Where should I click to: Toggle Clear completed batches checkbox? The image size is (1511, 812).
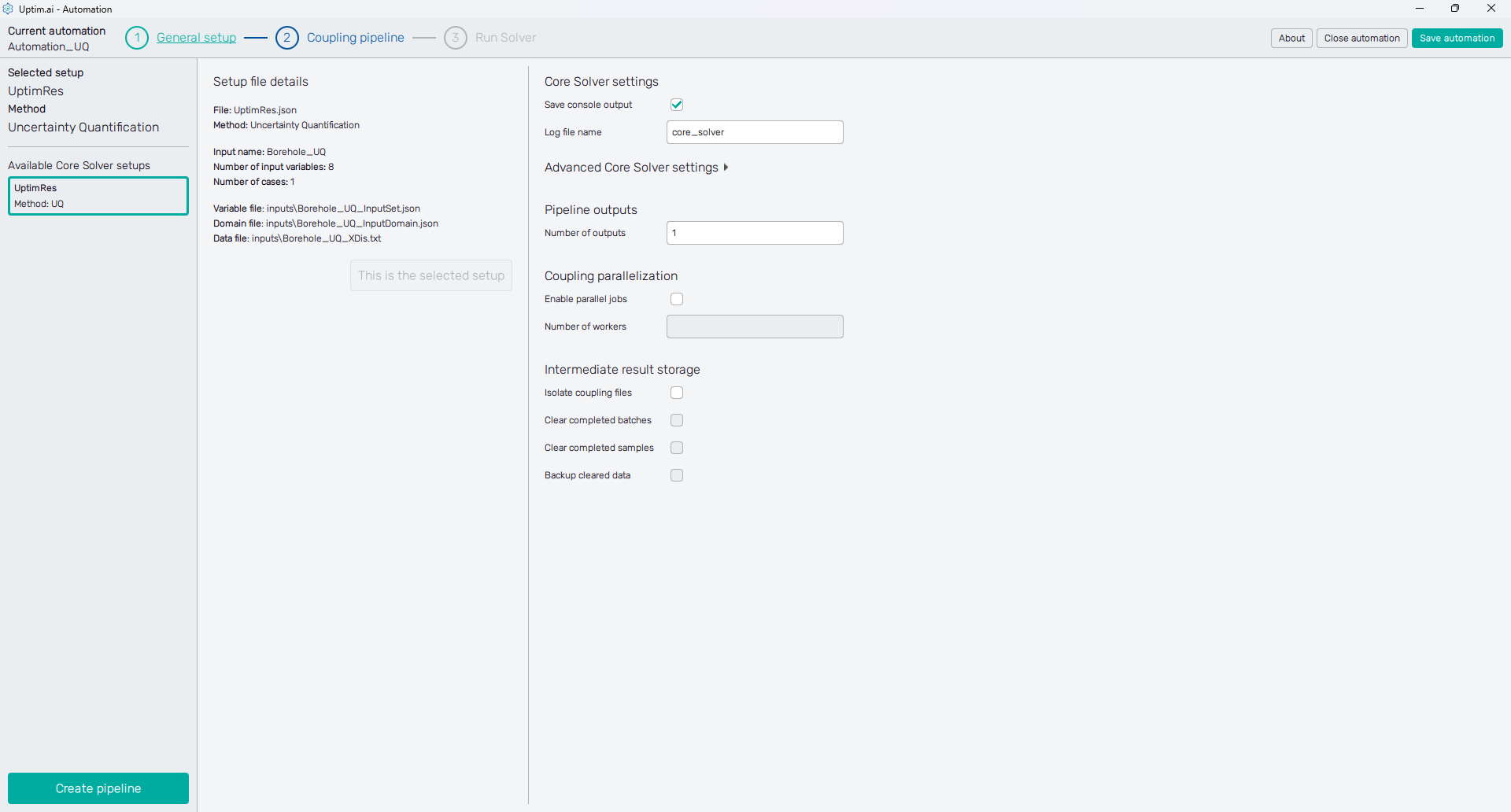pyautogui.click(x=677, y=420)
